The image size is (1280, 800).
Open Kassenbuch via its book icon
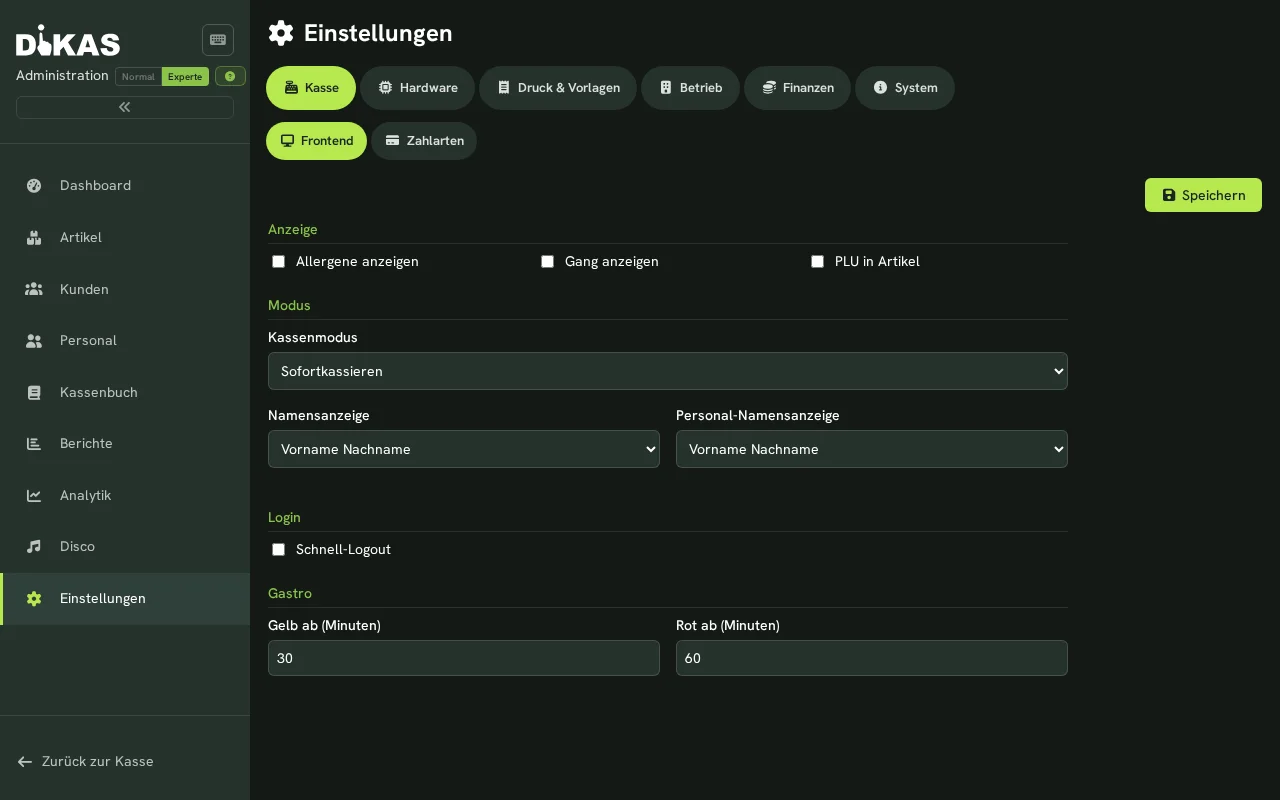(x=34, y=392)
